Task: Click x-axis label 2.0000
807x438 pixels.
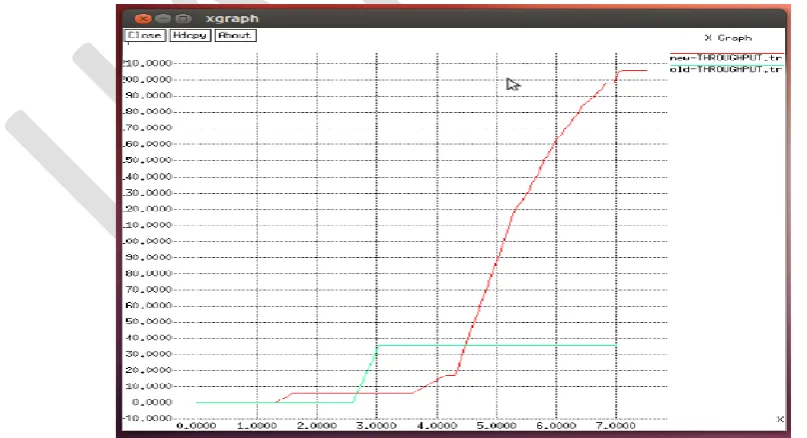Action: (317, 426)
